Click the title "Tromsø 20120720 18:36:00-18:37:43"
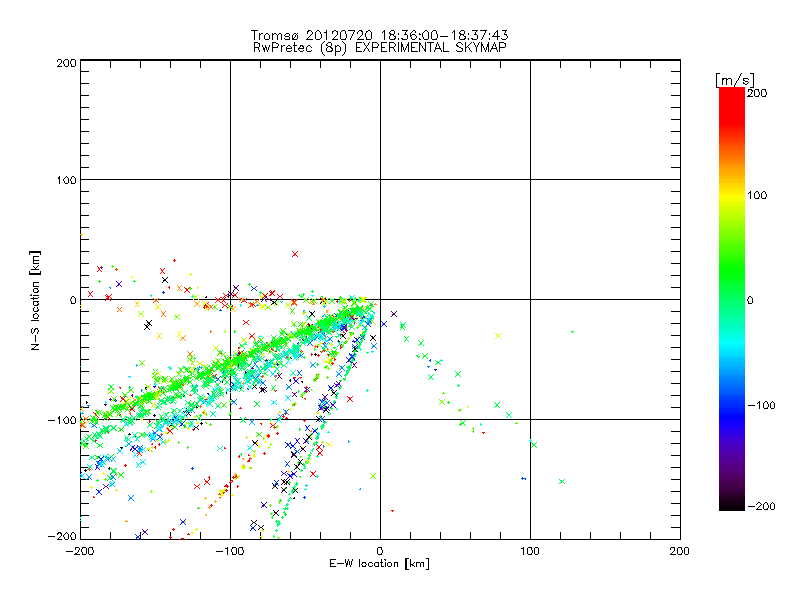 coord(379,35)
